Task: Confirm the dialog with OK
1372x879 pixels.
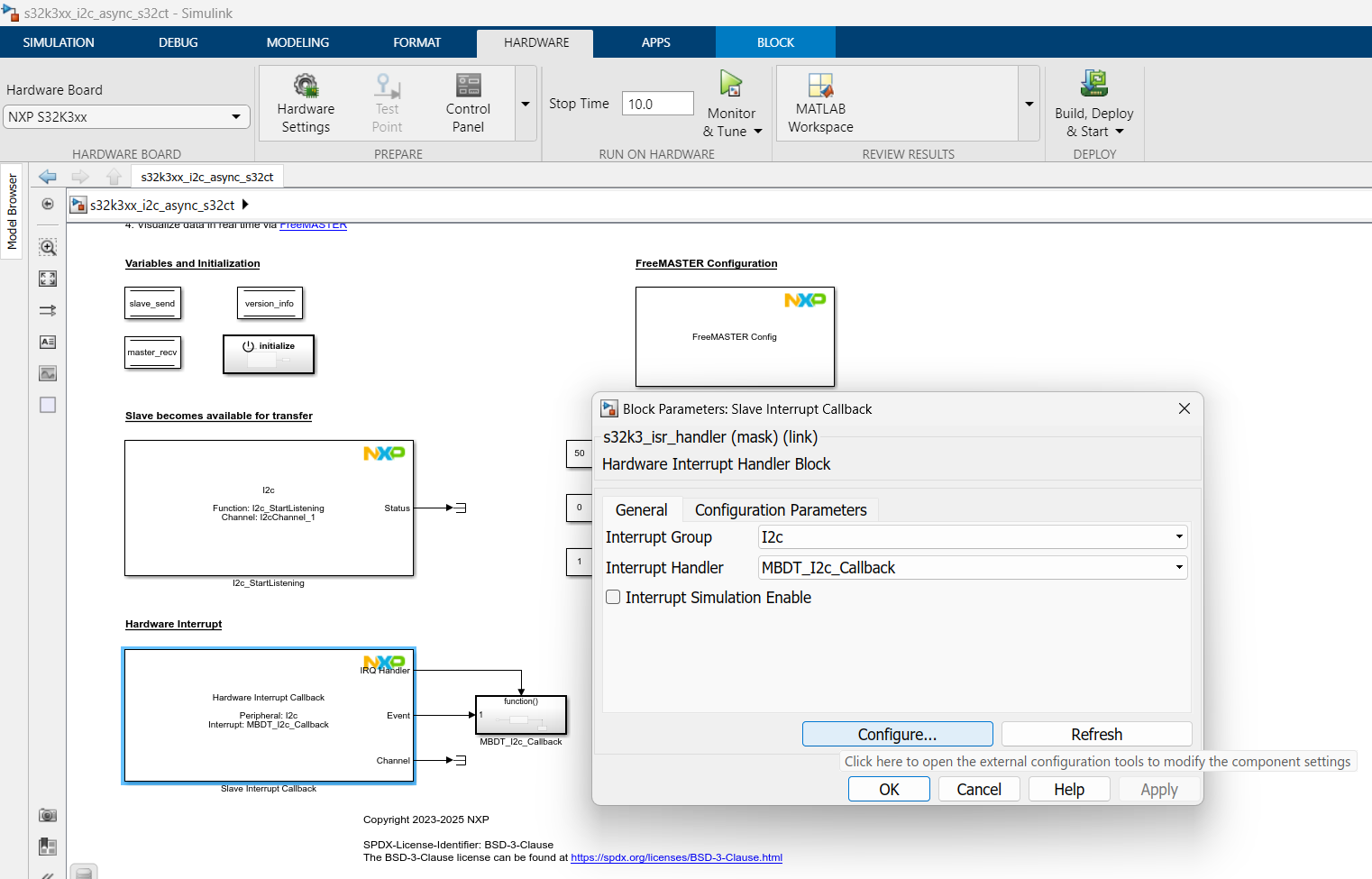Action: tap(889, 790)
